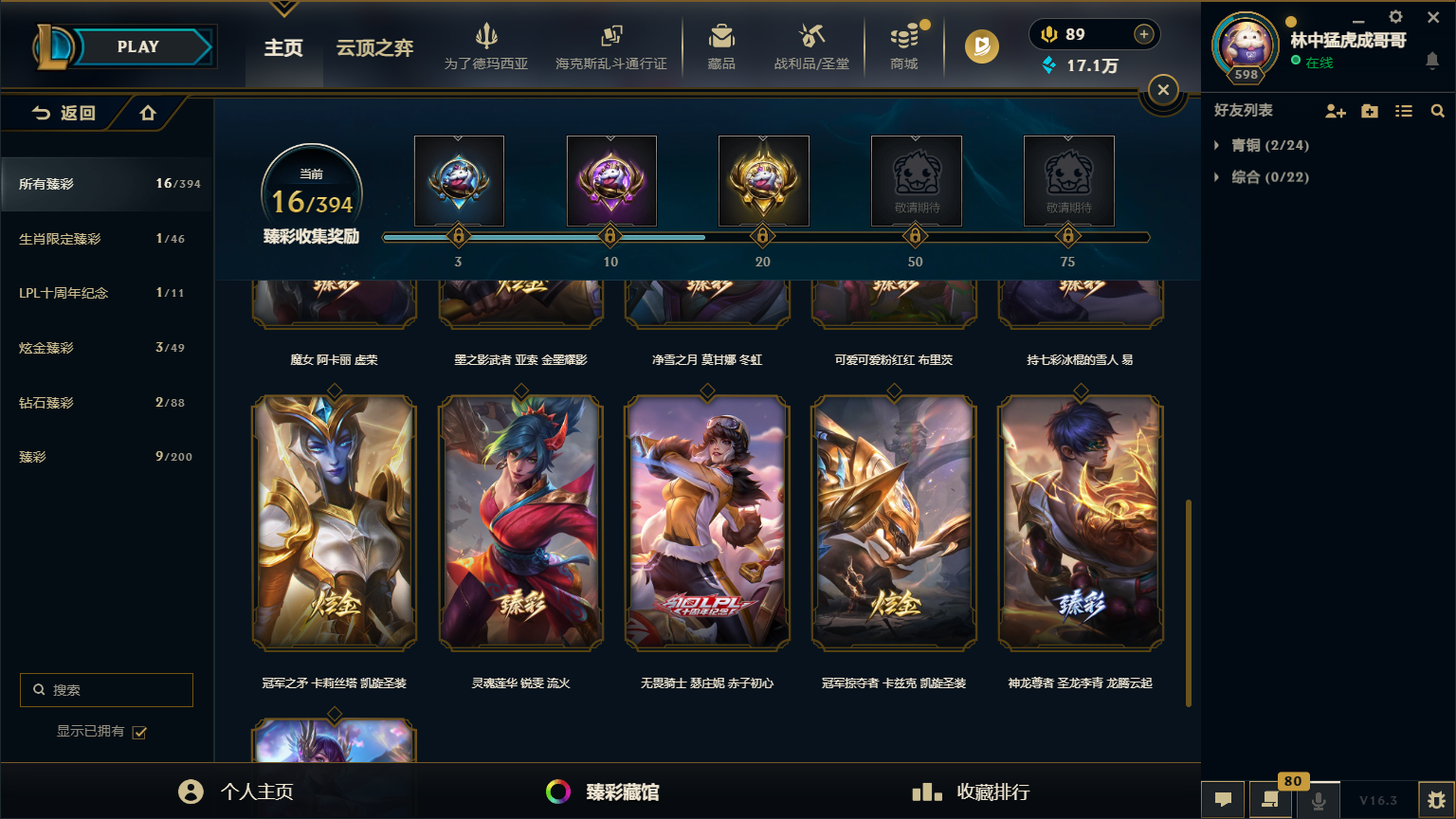The image size is (1456, 819).
Task: Click the locked 20 reward milestone
Action: (763, 234)
